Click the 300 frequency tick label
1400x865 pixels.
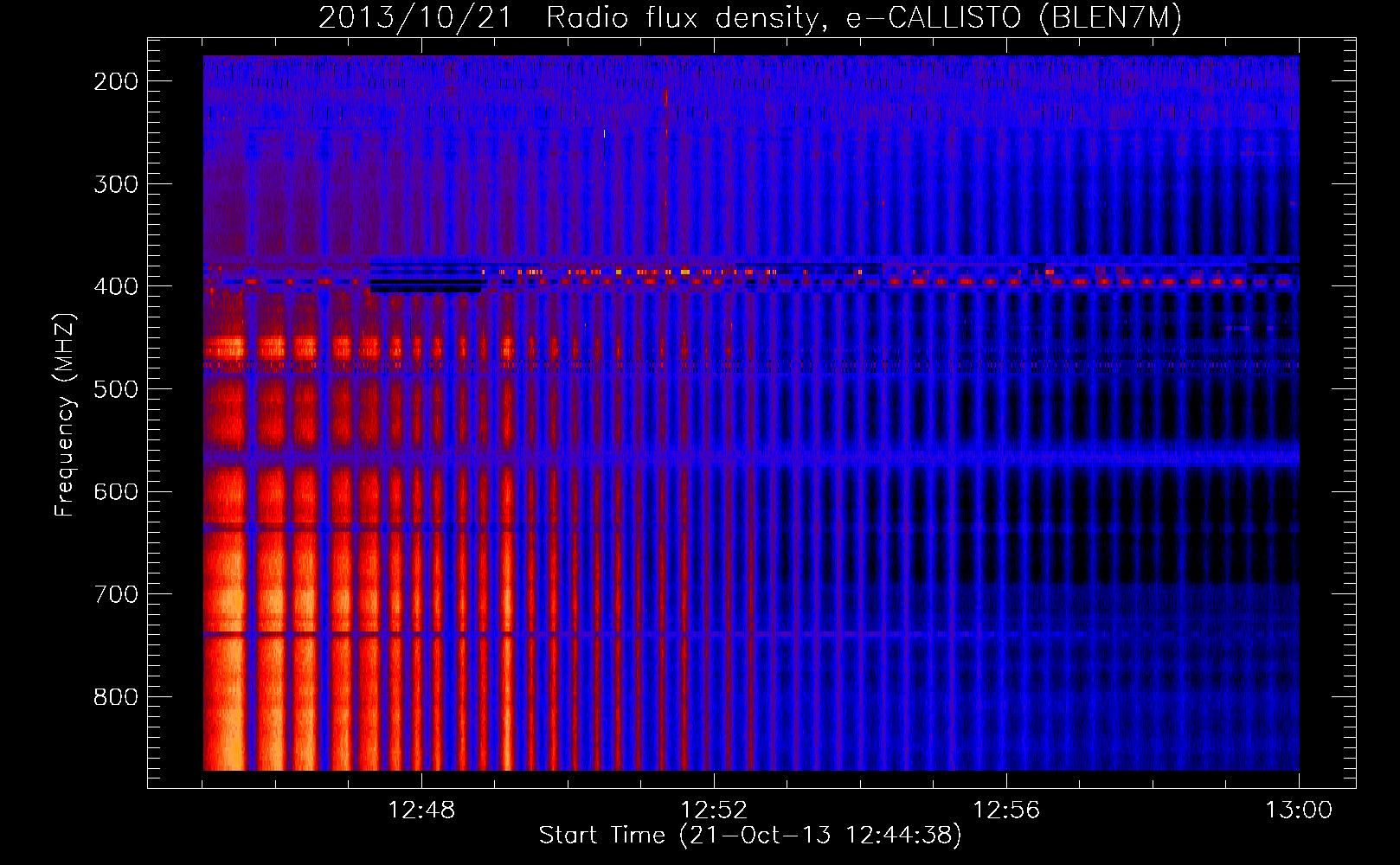click(x=116, y=183)
